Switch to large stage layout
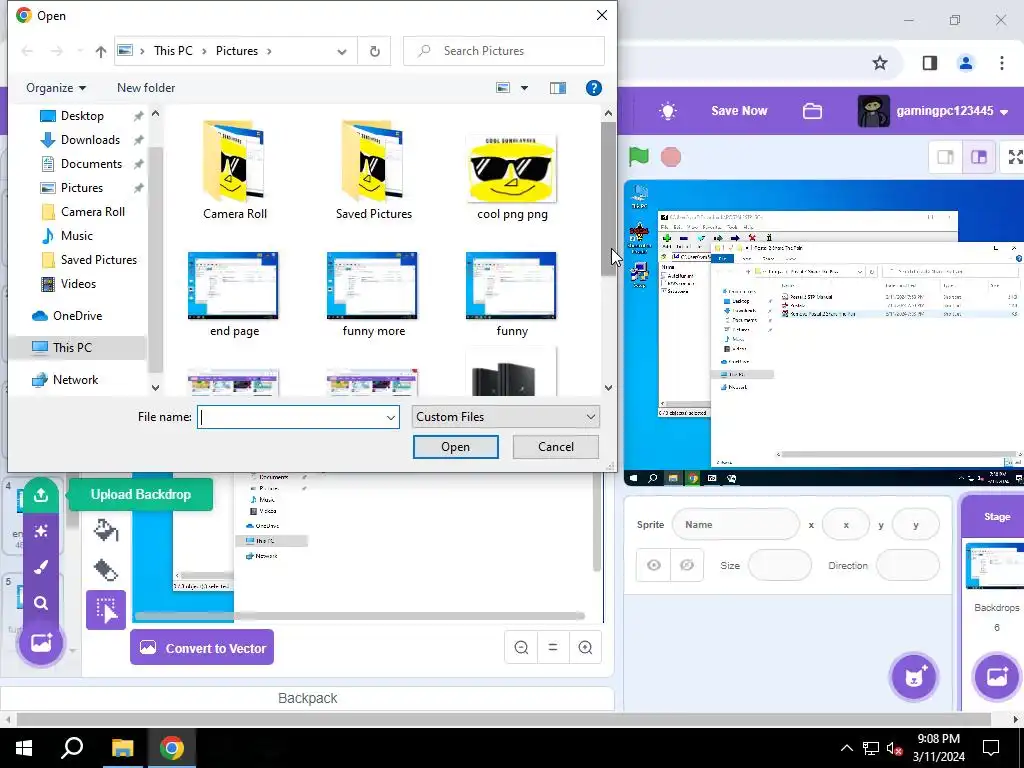Image resolution: width=1024 pixels, height=768 pixels. coord(978,157)
